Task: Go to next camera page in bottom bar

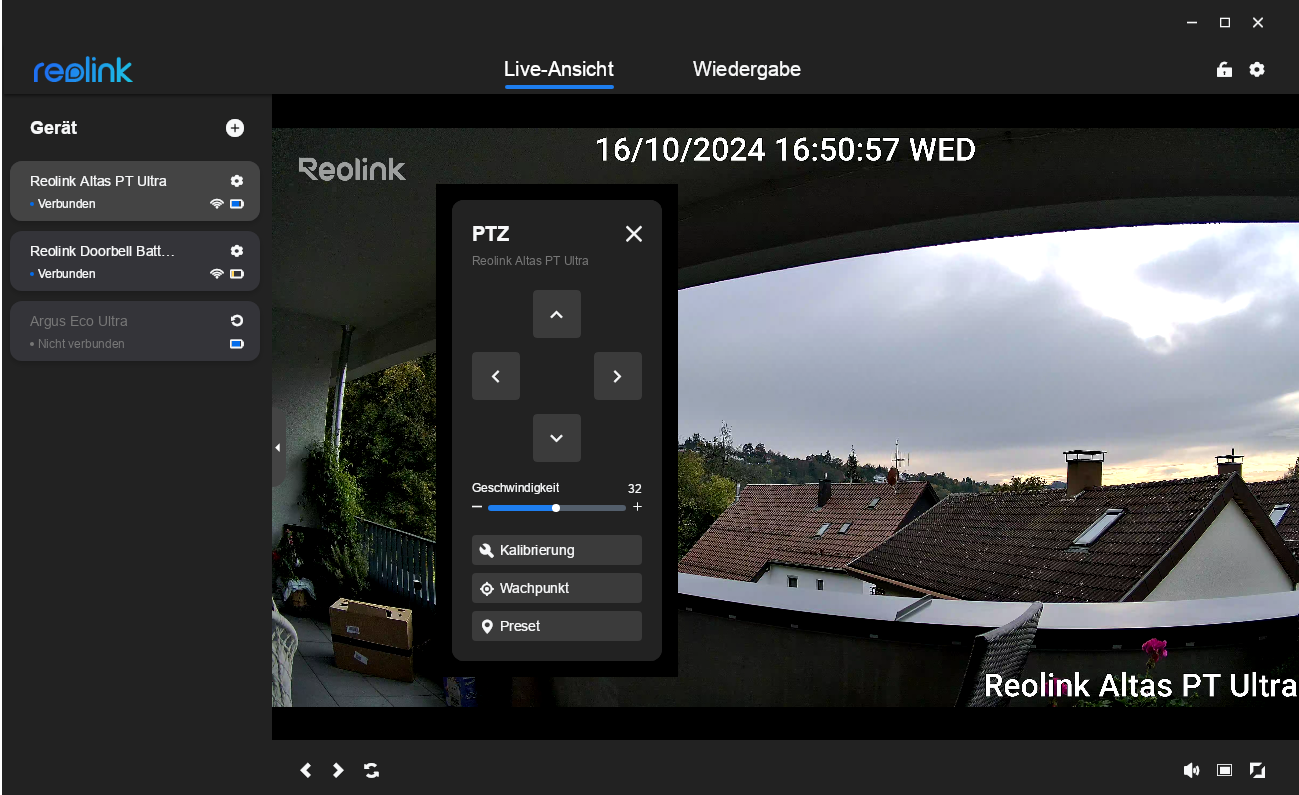Action: [338, 770]
